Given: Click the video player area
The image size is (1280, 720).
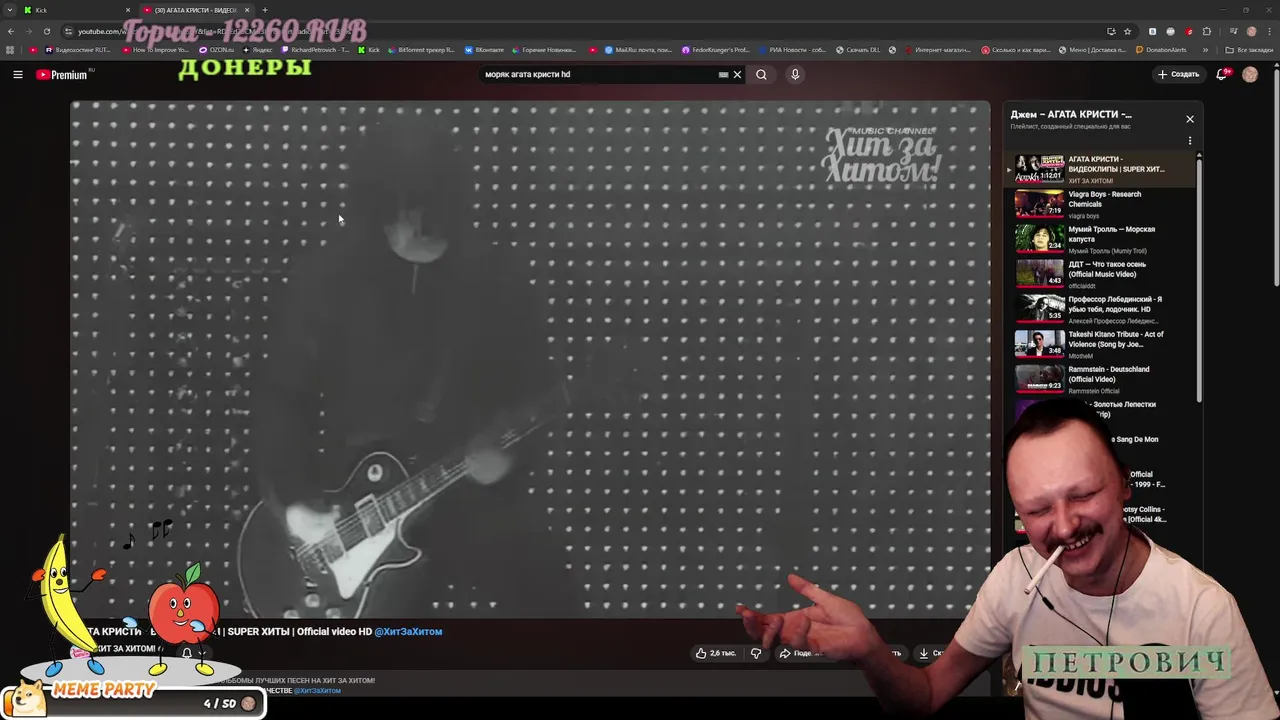Looking at the screenshot, I should [x=530, y=360].
